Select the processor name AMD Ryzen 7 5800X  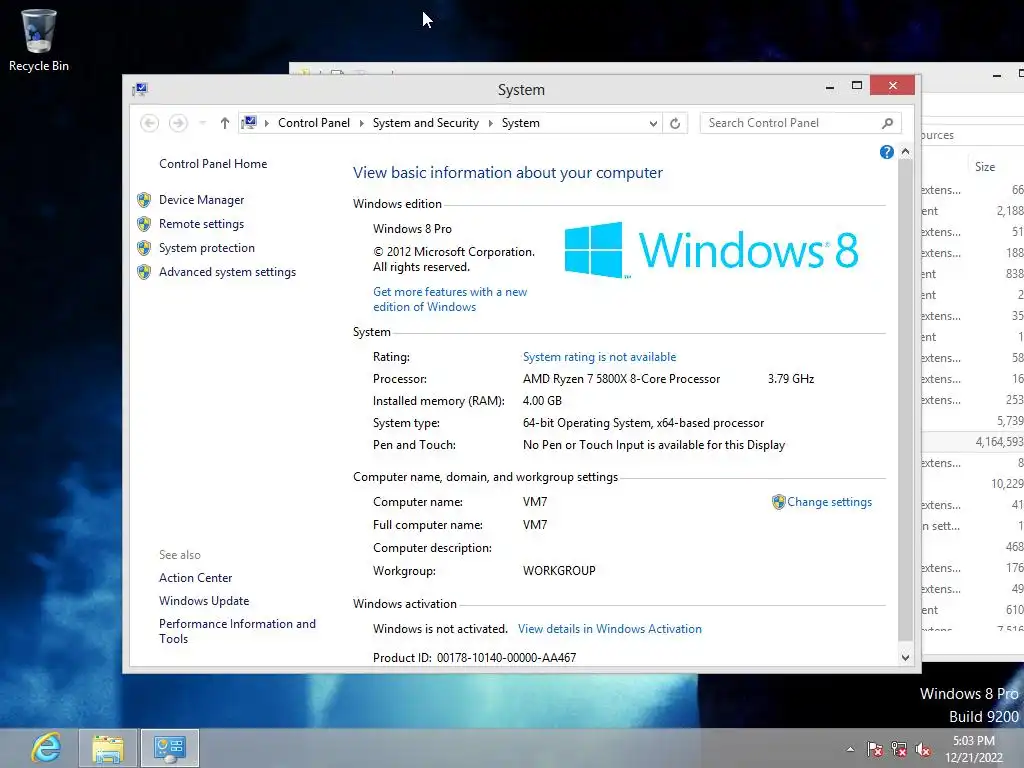(621, 379)
